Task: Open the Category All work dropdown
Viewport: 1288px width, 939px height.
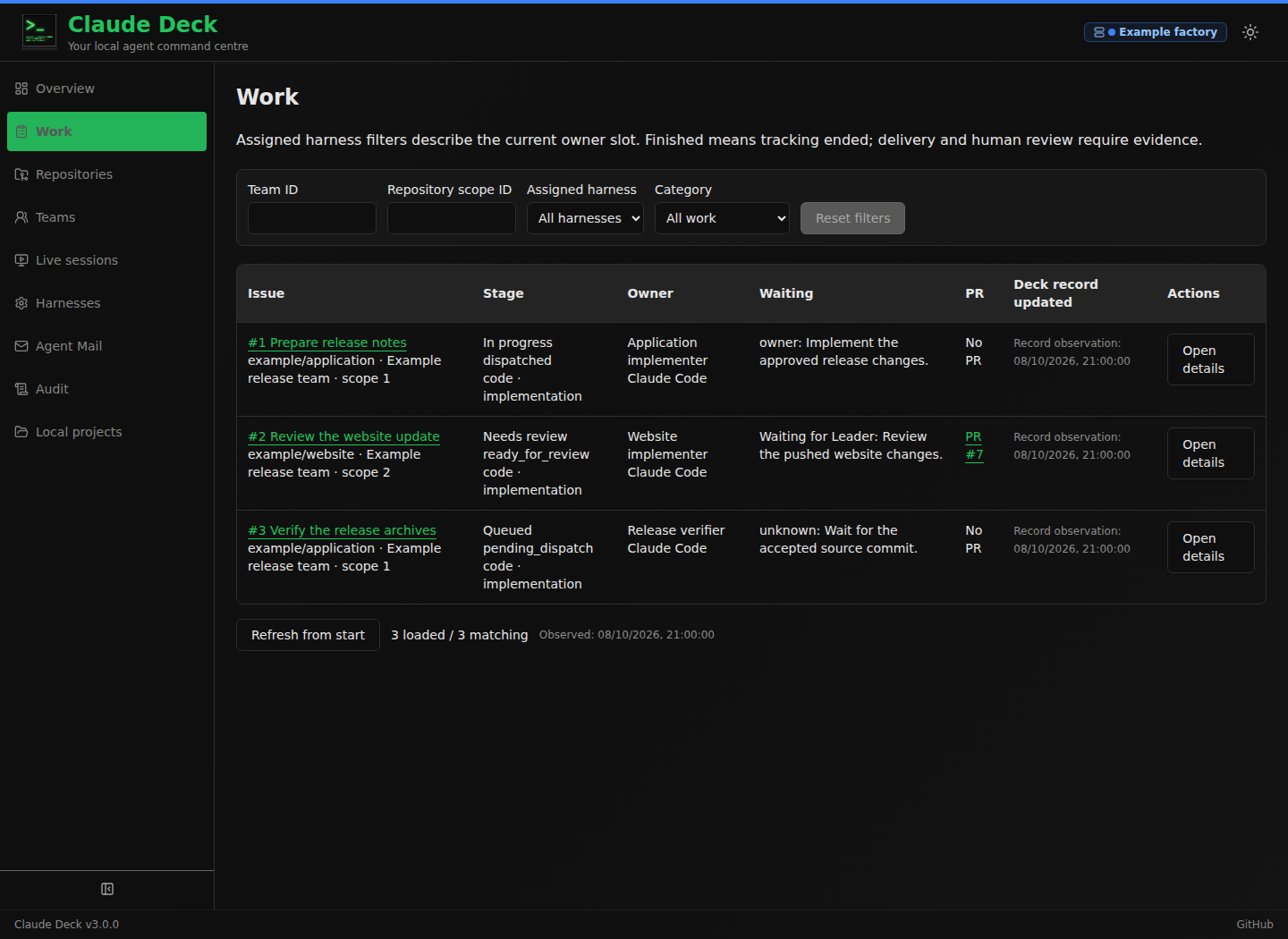Action: click(x=722, y=218)
